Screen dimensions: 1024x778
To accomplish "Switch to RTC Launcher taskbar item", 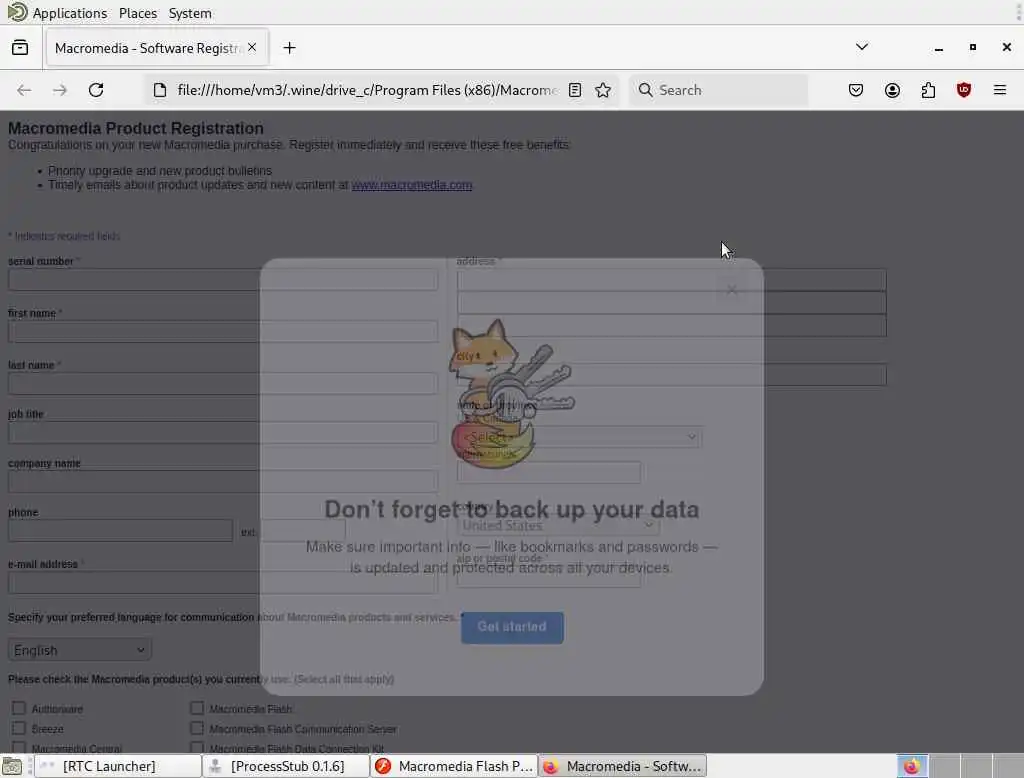I will point(118,766).
